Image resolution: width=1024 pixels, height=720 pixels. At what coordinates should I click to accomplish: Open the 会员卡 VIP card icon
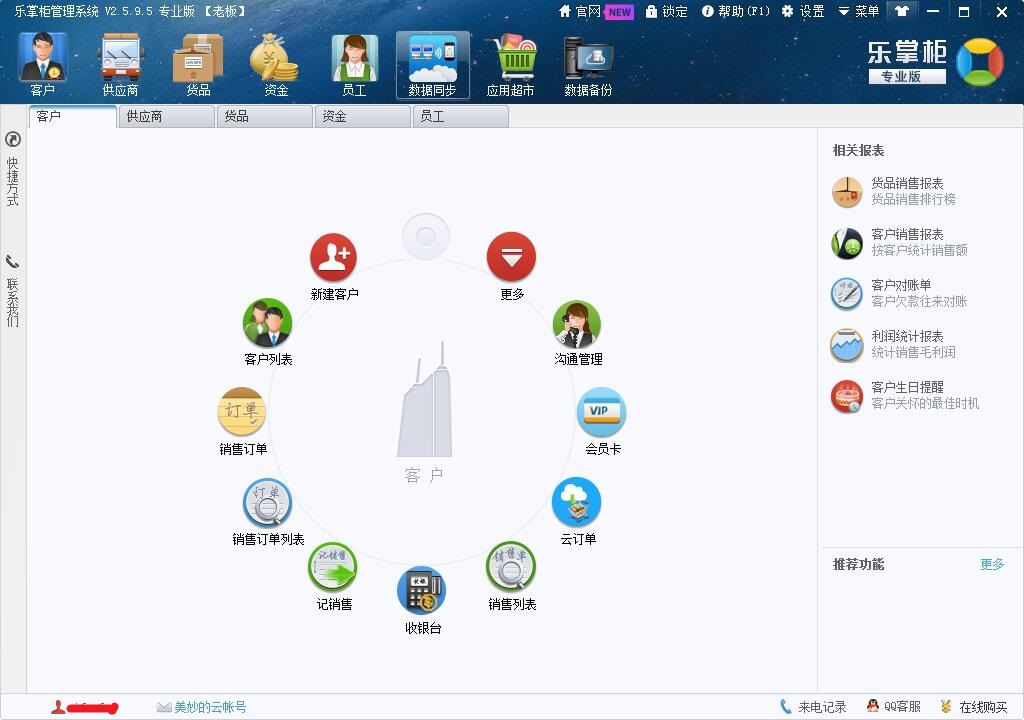602,412
